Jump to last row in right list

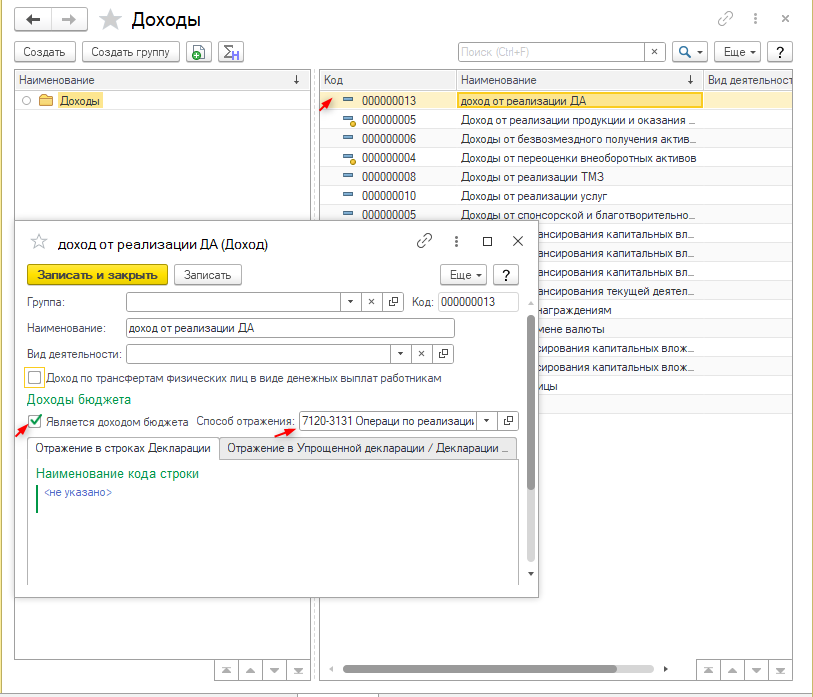780,670
